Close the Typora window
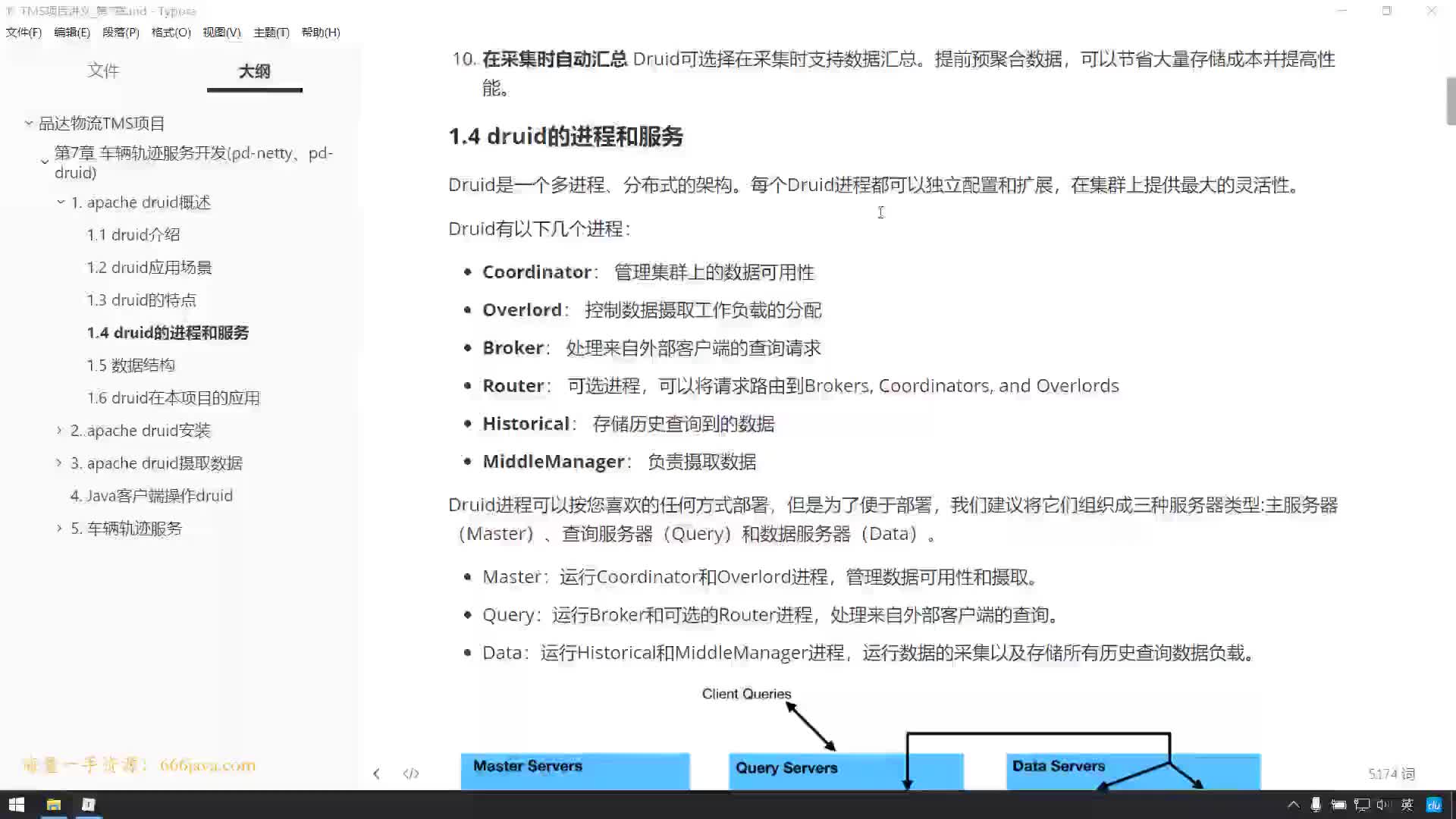The image size is (1456, 819). (1431, 11)
